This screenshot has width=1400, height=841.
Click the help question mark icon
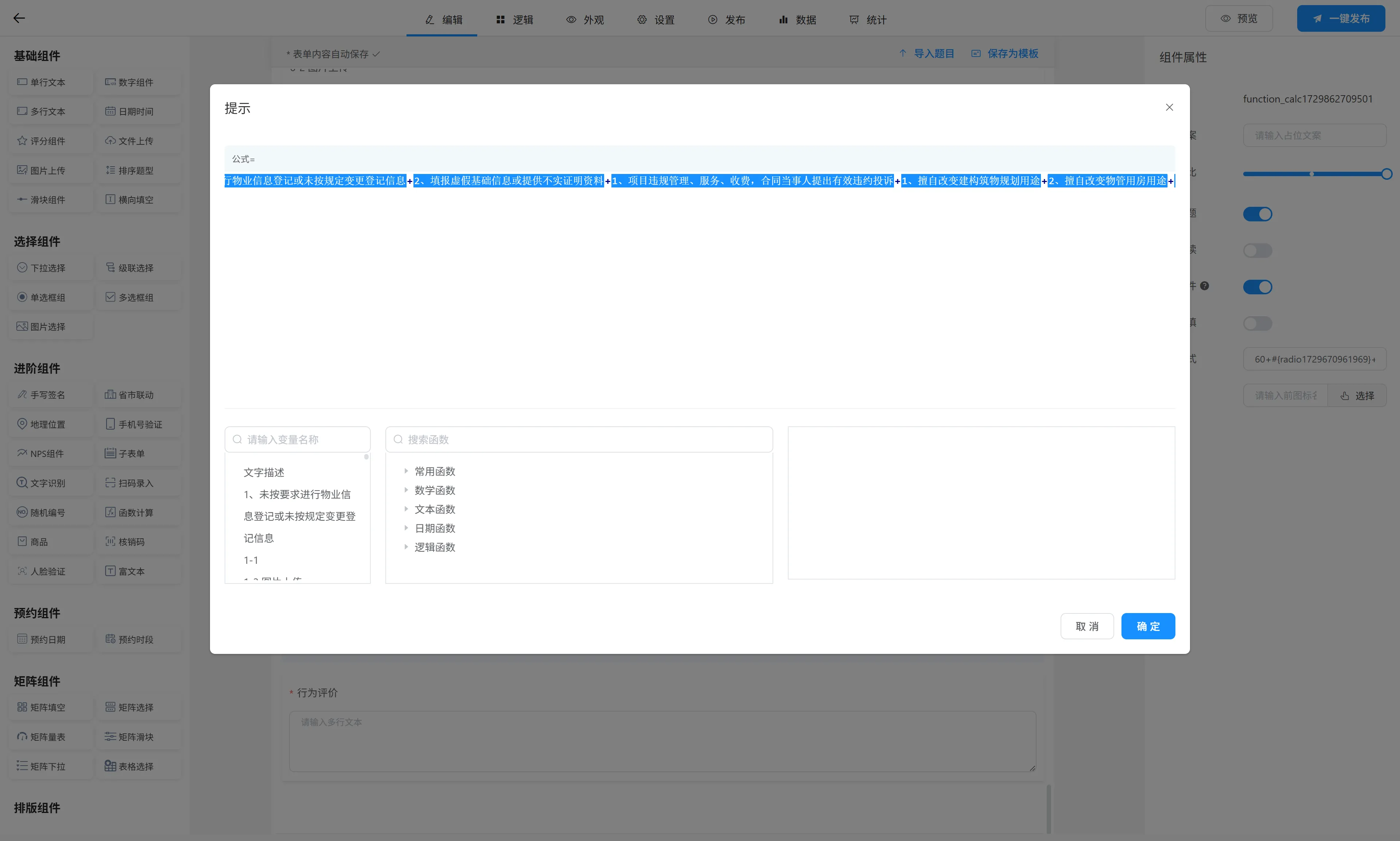1205,286
